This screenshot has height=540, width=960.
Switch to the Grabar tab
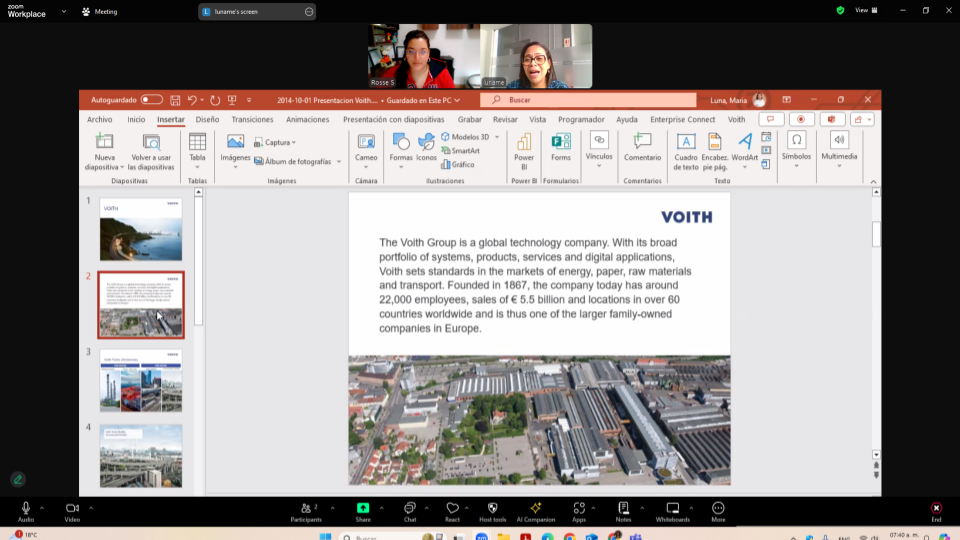470,119
